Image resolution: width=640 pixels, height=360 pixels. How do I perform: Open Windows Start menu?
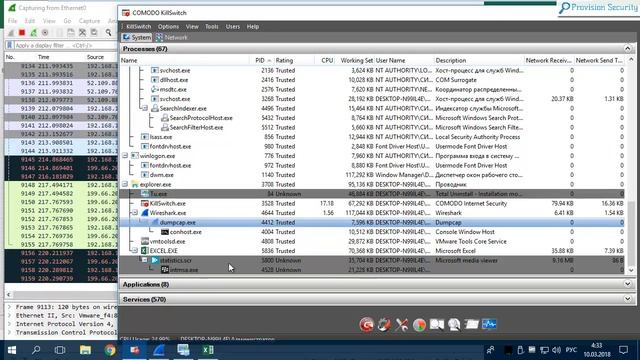coord(12,350)
